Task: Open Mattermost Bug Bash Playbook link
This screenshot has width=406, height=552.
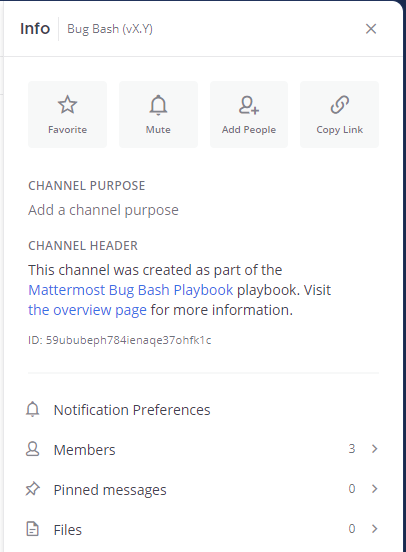Action: point(131,290)
